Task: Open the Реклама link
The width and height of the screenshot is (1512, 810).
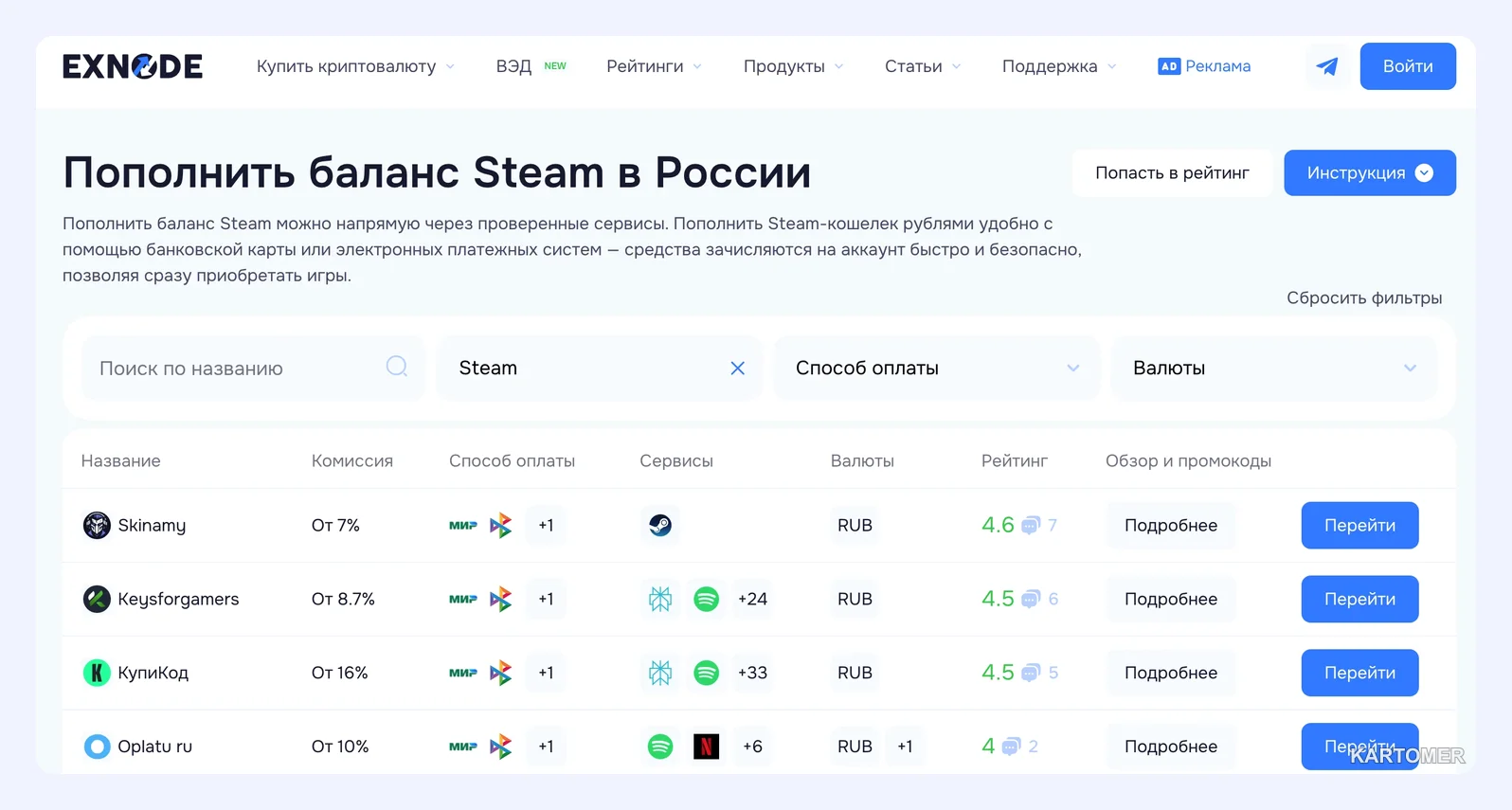Action: [x=1217, y=66]
